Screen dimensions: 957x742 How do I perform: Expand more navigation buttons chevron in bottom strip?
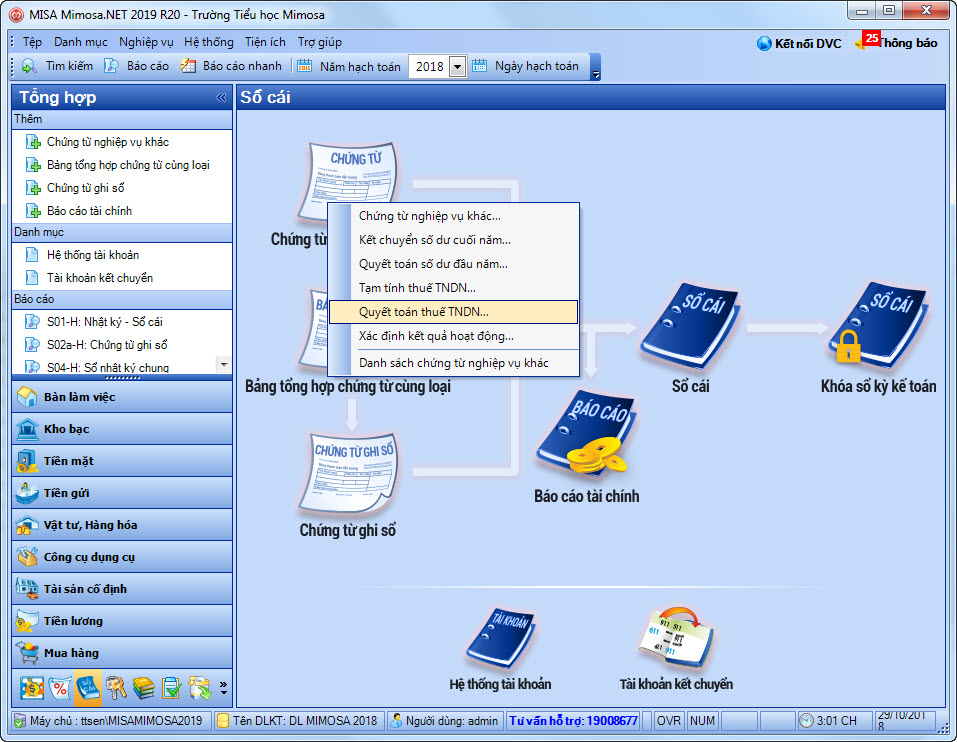223,688
